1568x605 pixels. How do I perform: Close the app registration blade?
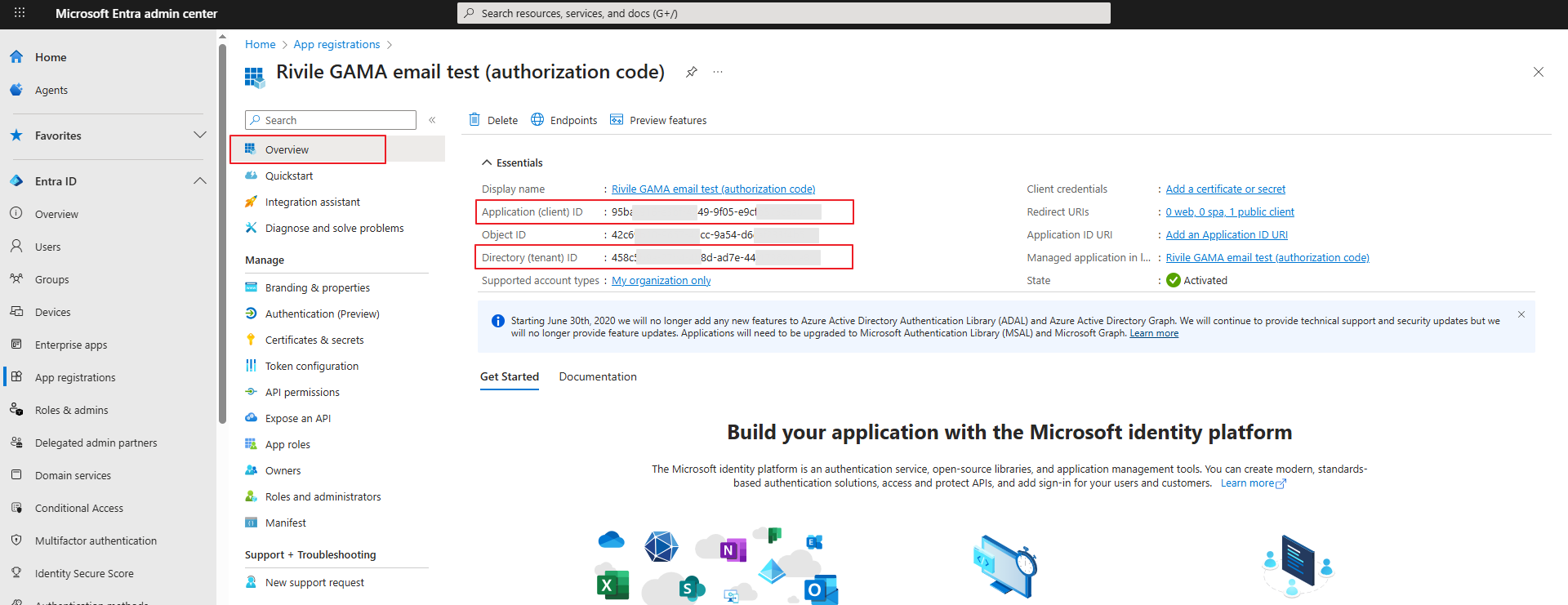tap(1539, 72)
